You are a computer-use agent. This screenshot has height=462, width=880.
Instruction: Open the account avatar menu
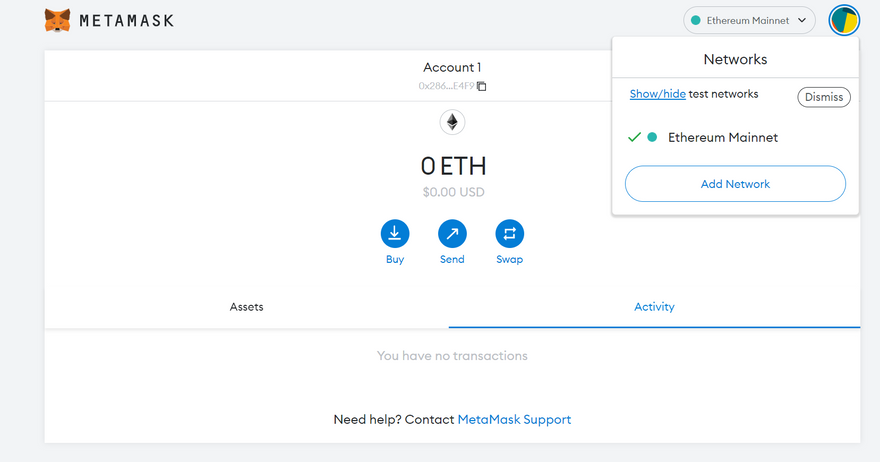[844, 20]
